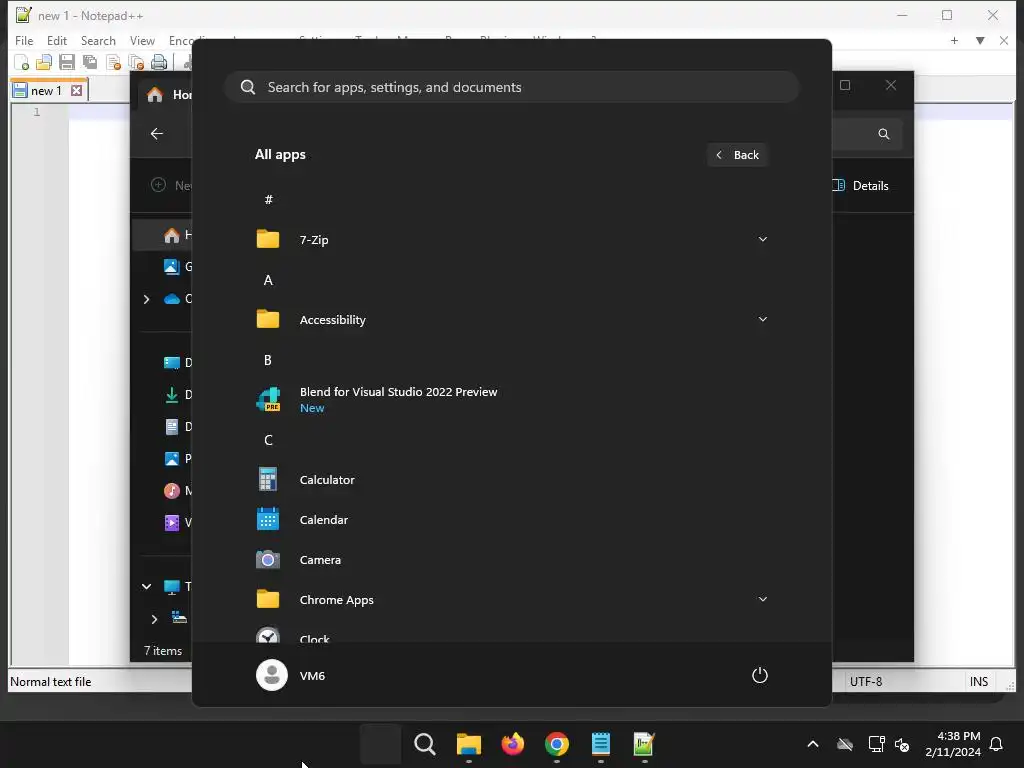The image size is (1024, 768).
Task: Open Notepad++ Edit menu
Action: click(x=57, y=40)
